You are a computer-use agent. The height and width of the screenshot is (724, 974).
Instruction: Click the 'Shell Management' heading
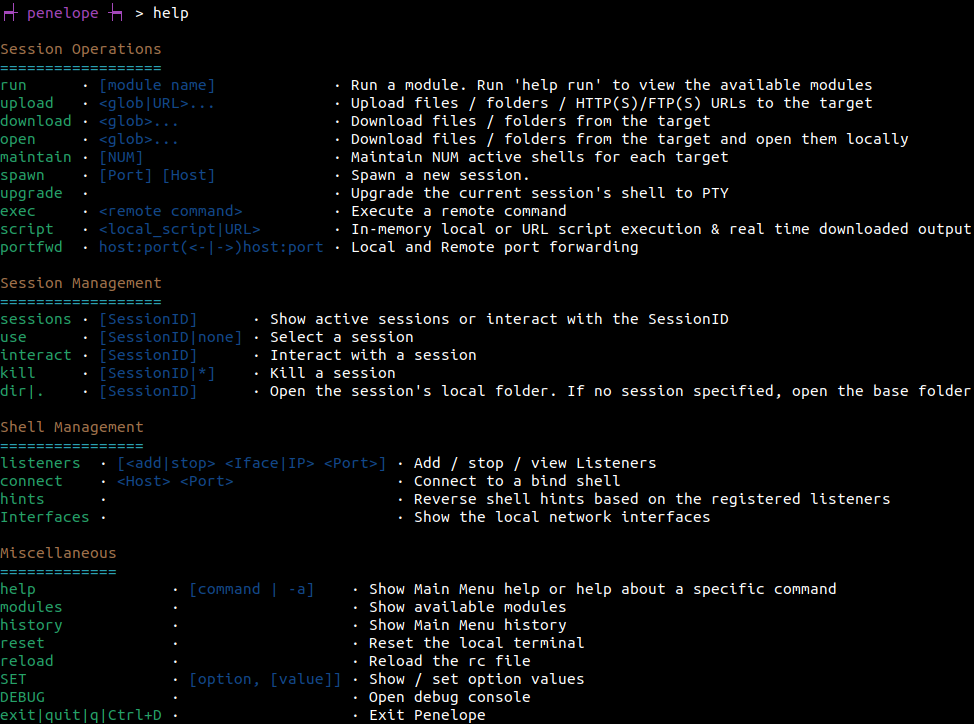[x=71, y=427]
